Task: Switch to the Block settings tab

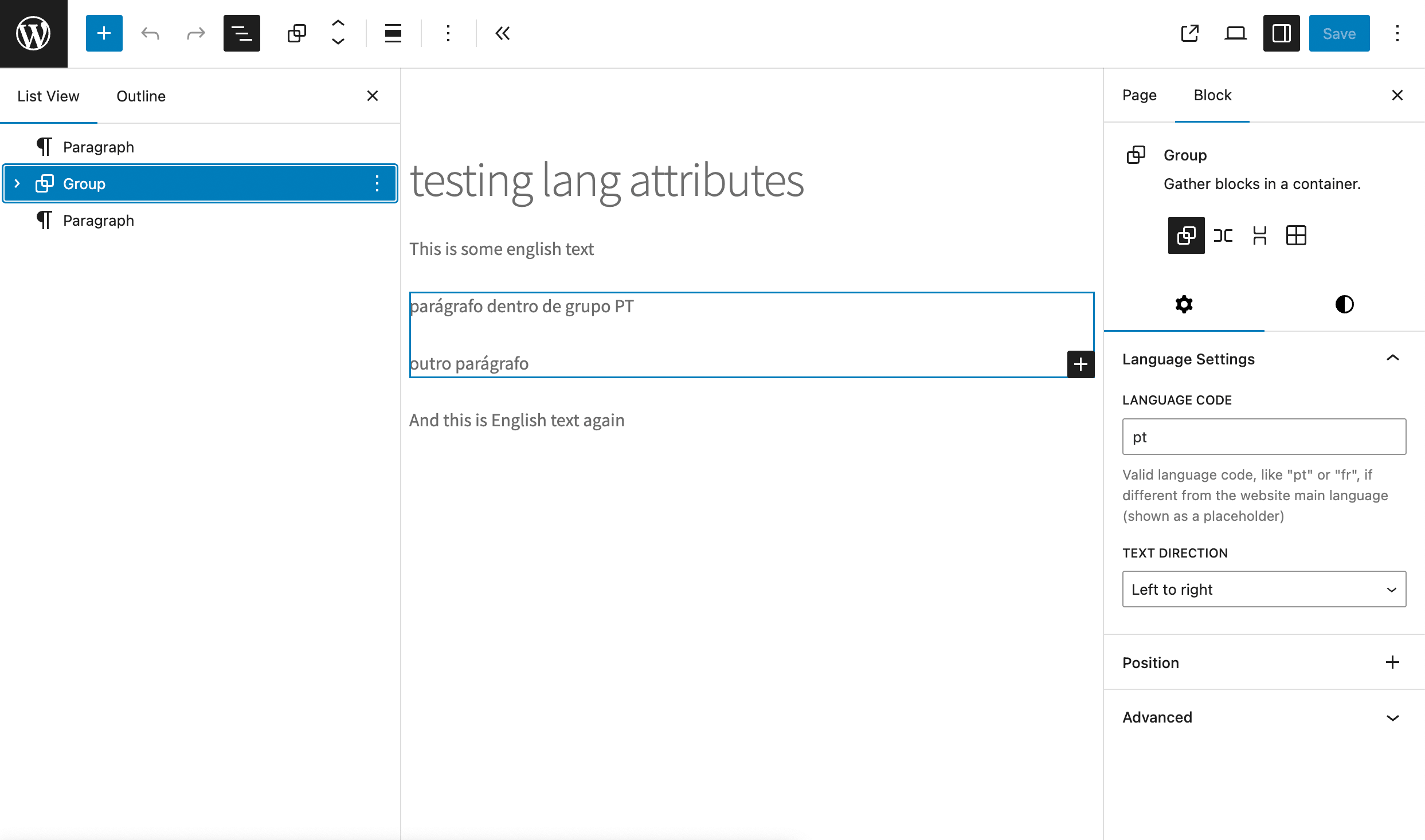Action: (x=1212, y=95)
